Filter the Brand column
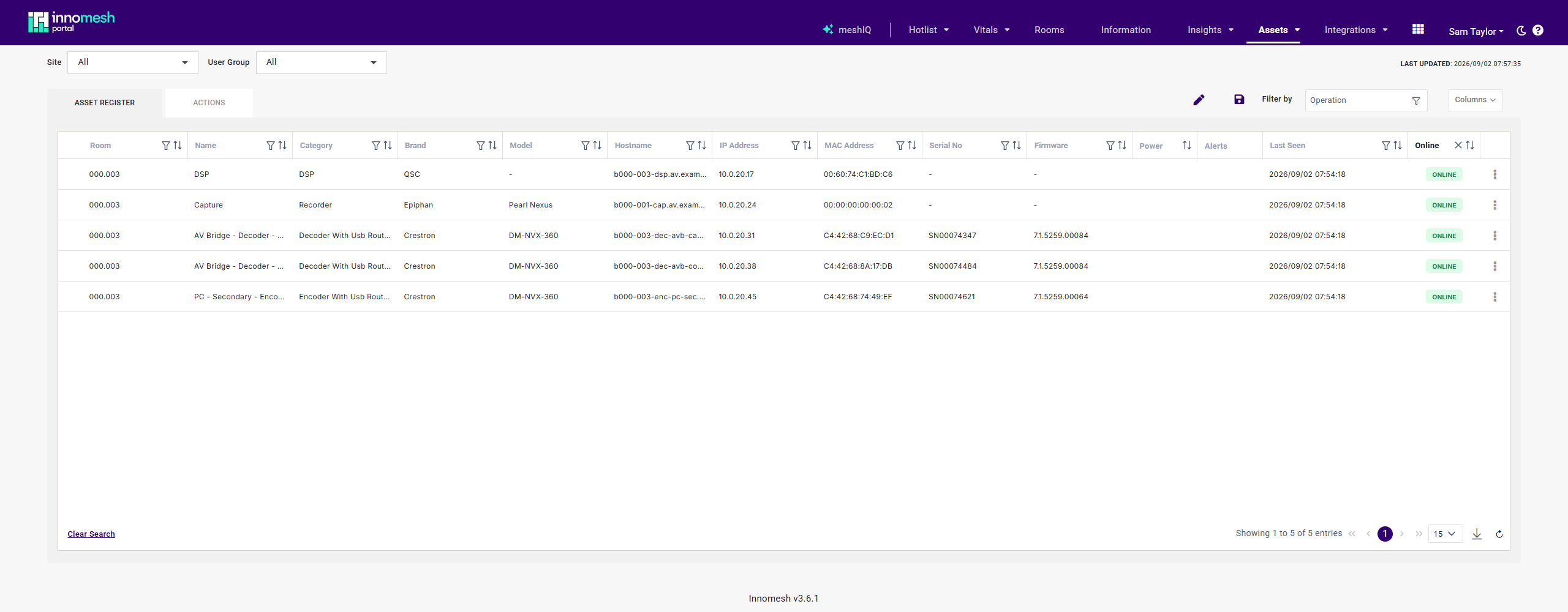This screenshot has height=612, width=1568. pos(481,146)
